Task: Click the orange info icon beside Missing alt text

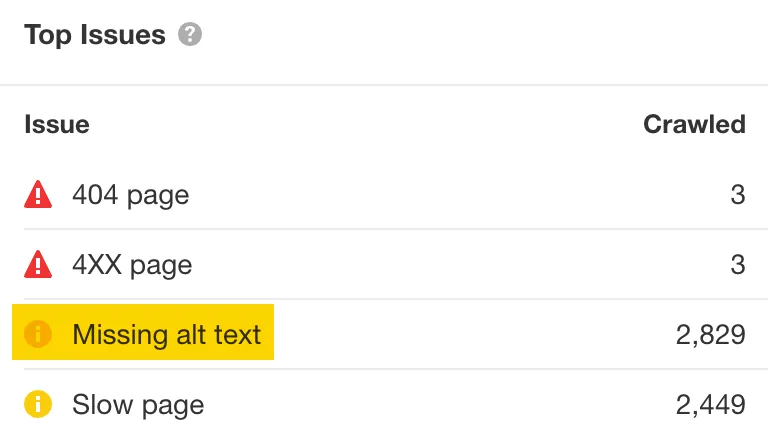Action: pyautogui.click(x=38, y=334)
